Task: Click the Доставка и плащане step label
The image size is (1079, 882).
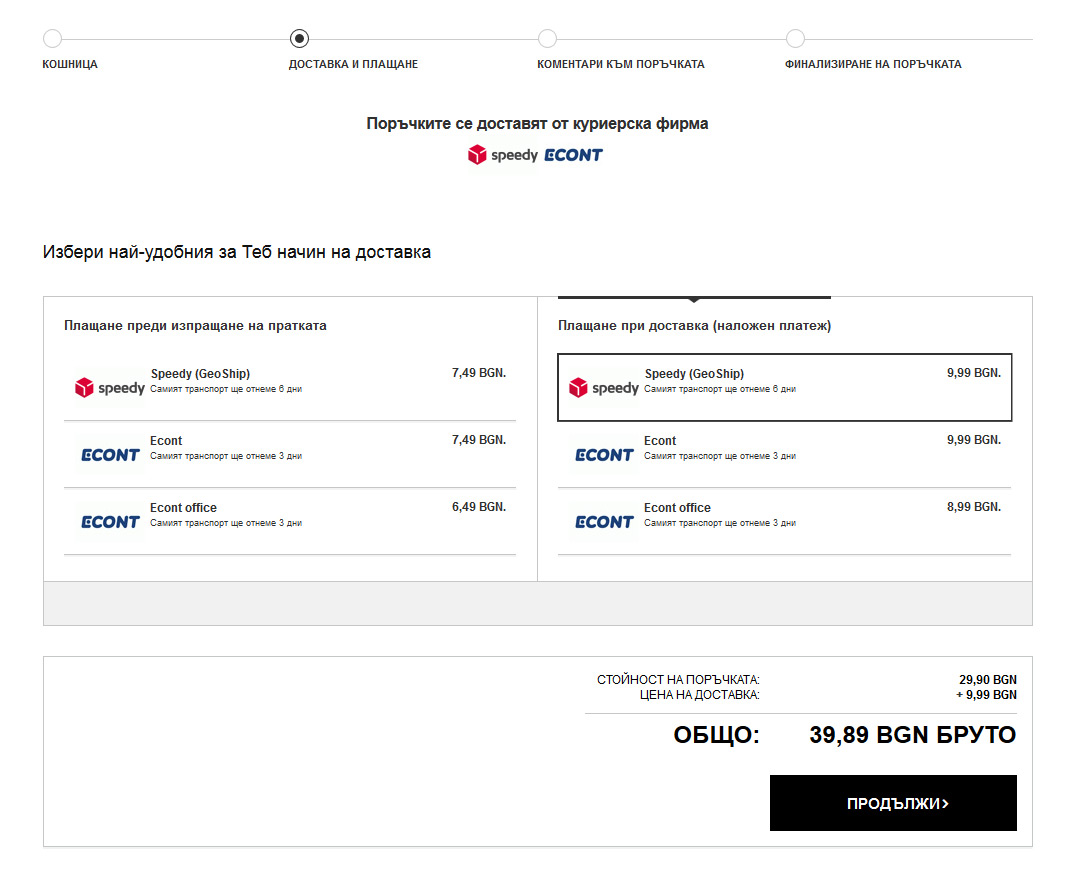Action: click(353, 64)
